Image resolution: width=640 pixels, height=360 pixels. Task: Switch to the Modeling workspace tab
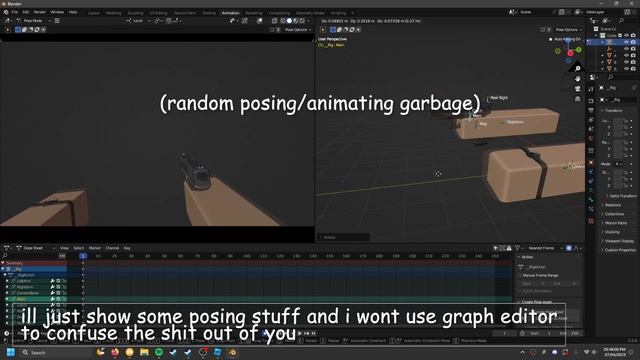(x=113, y=13)
